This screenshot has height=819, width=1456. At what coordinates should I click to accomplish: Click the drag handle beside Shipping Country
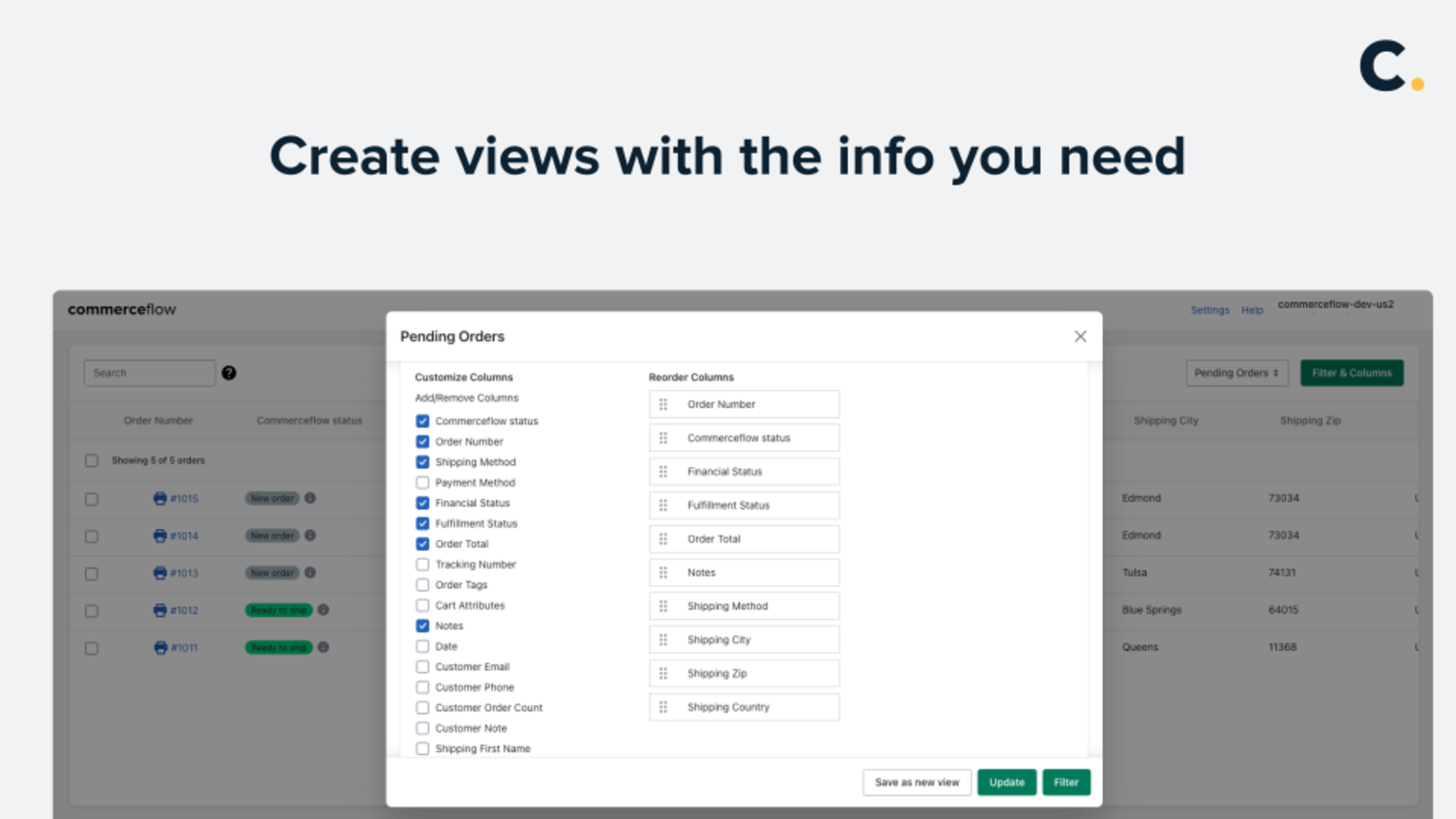click(664, 706)
